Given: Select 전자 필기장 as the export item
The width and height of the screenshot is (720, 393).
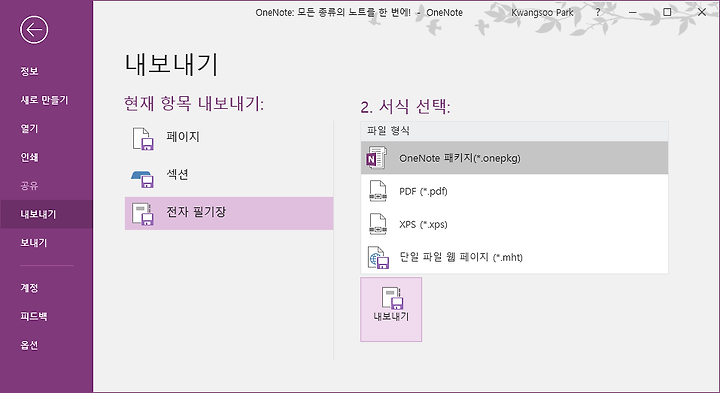Looking at the screenshot, I should [229, 213].
